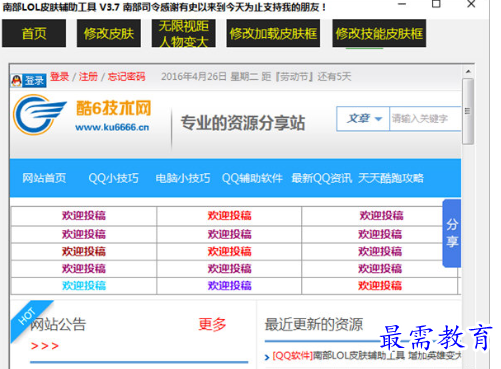501x369 pixels.
Task: Click the scrollbar up arrow
Action: click(468, 71)
